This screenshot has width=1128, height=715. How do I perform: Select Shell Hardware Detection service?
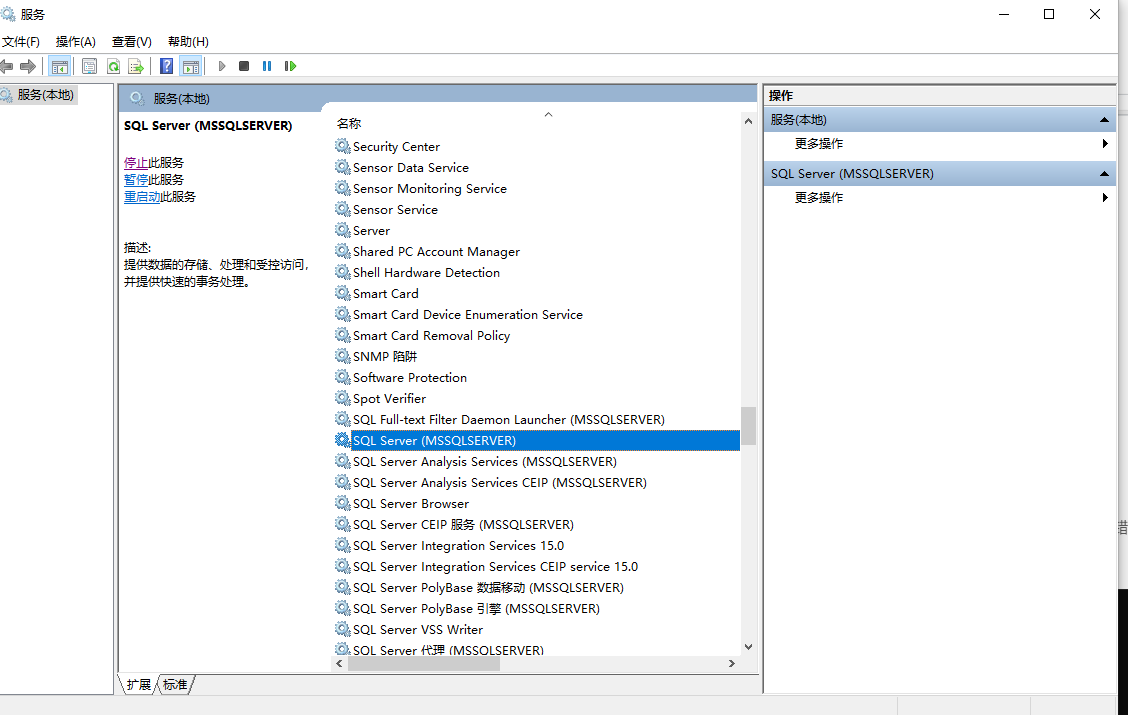(x=426, y=273)
